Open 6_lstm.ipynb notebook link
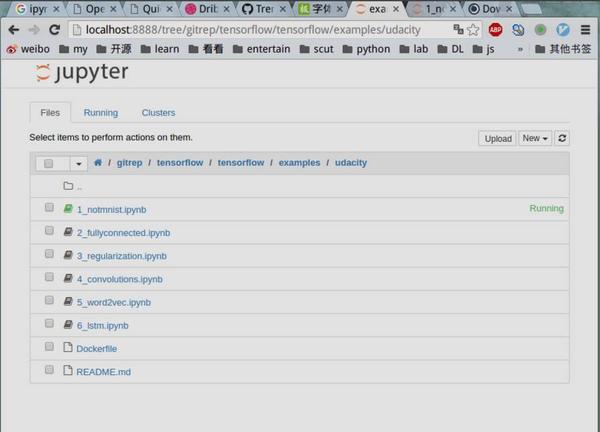600x432 pixels. [x=103, y=326]
